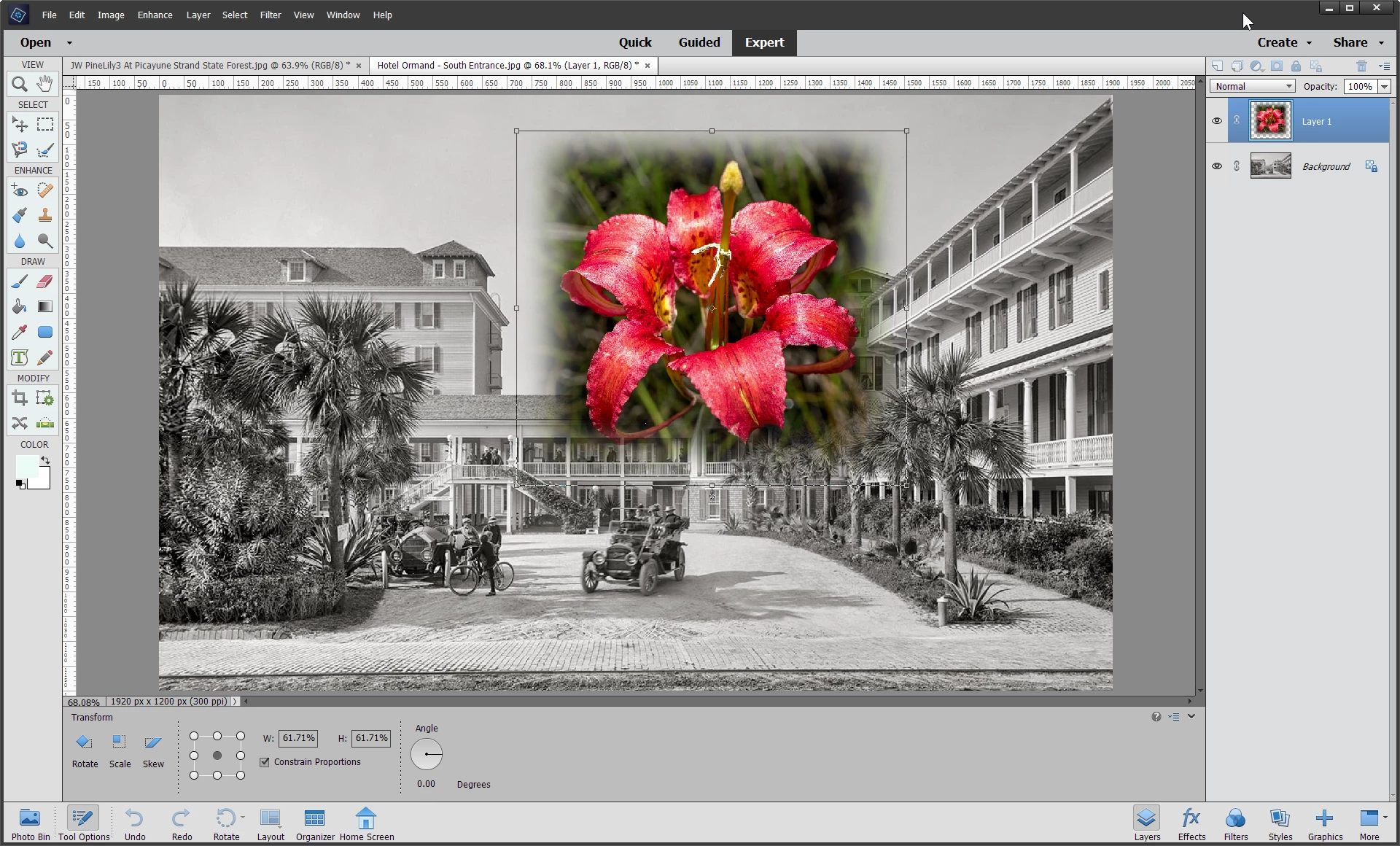Screen dimensions: 1400x846
Task: Hide Layer 1 visibility eye
Action: pos(1216,121)
